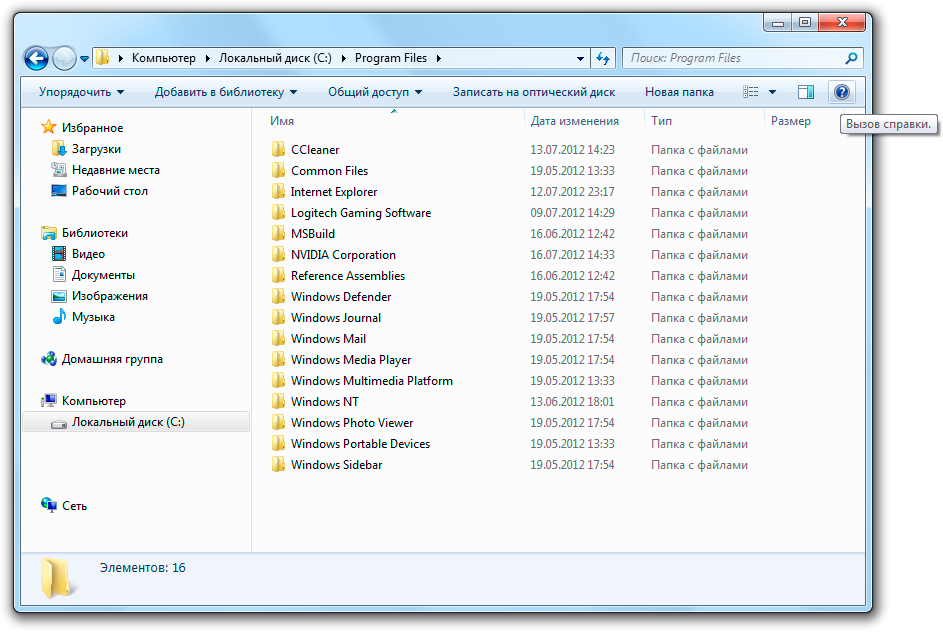Click the Back navigation arrow button
The width and height of the screenshot is (943, 632).
36,58
